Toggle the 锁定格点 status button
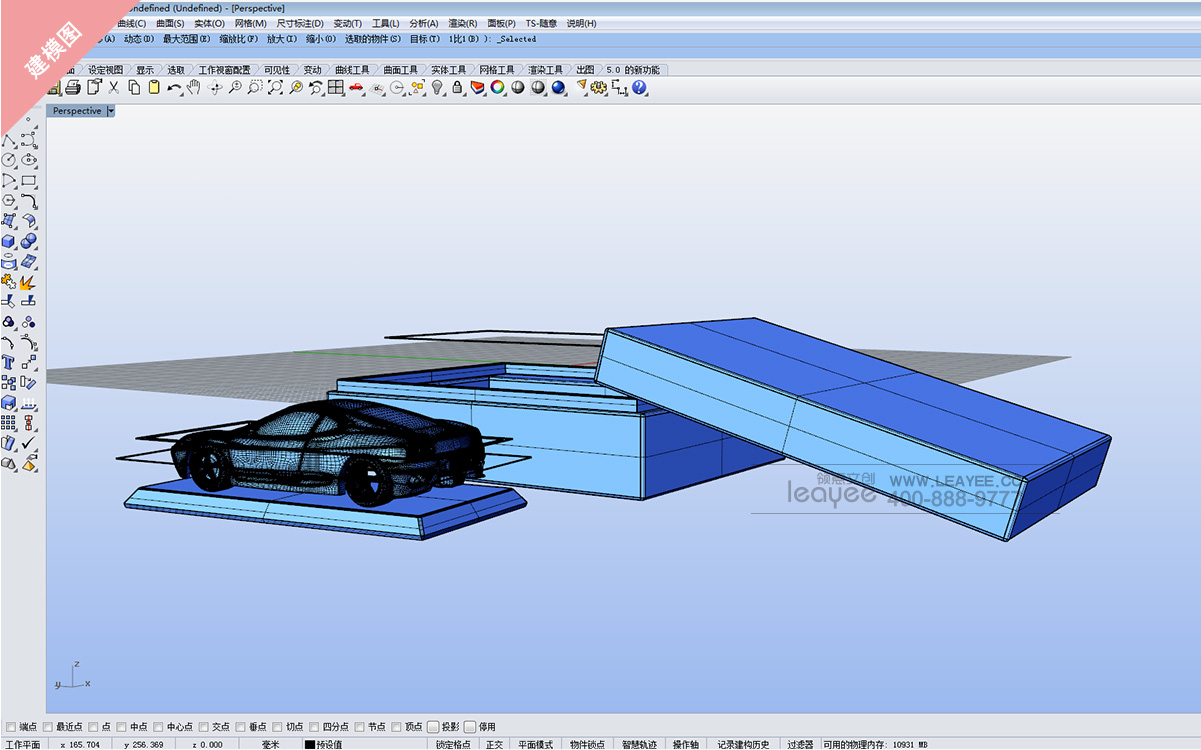The width and height of the screenshot is (1201, 750). (453, 744)
